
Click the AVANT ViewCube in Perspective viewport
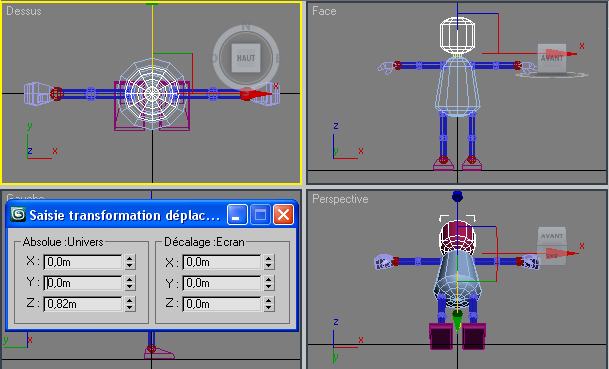point(552,246)
